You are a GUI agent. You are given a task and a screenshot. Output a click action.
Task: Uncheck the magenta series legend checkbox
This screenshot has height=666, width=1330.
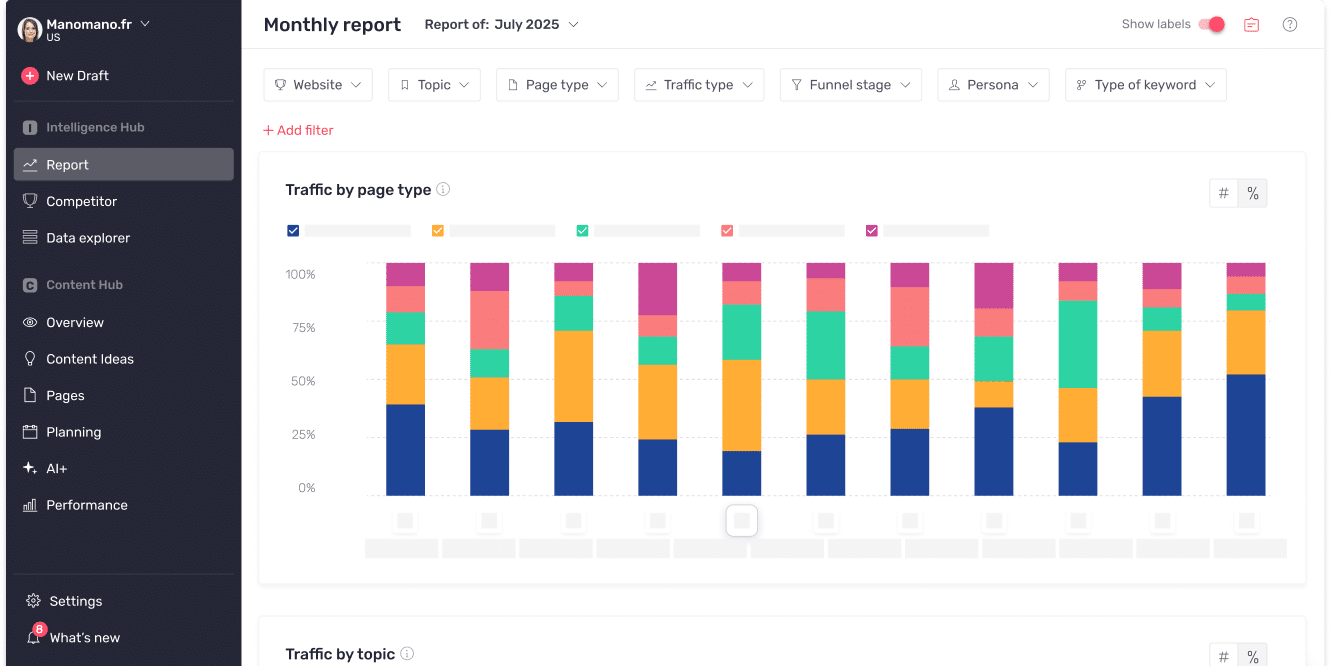[871, 230]
